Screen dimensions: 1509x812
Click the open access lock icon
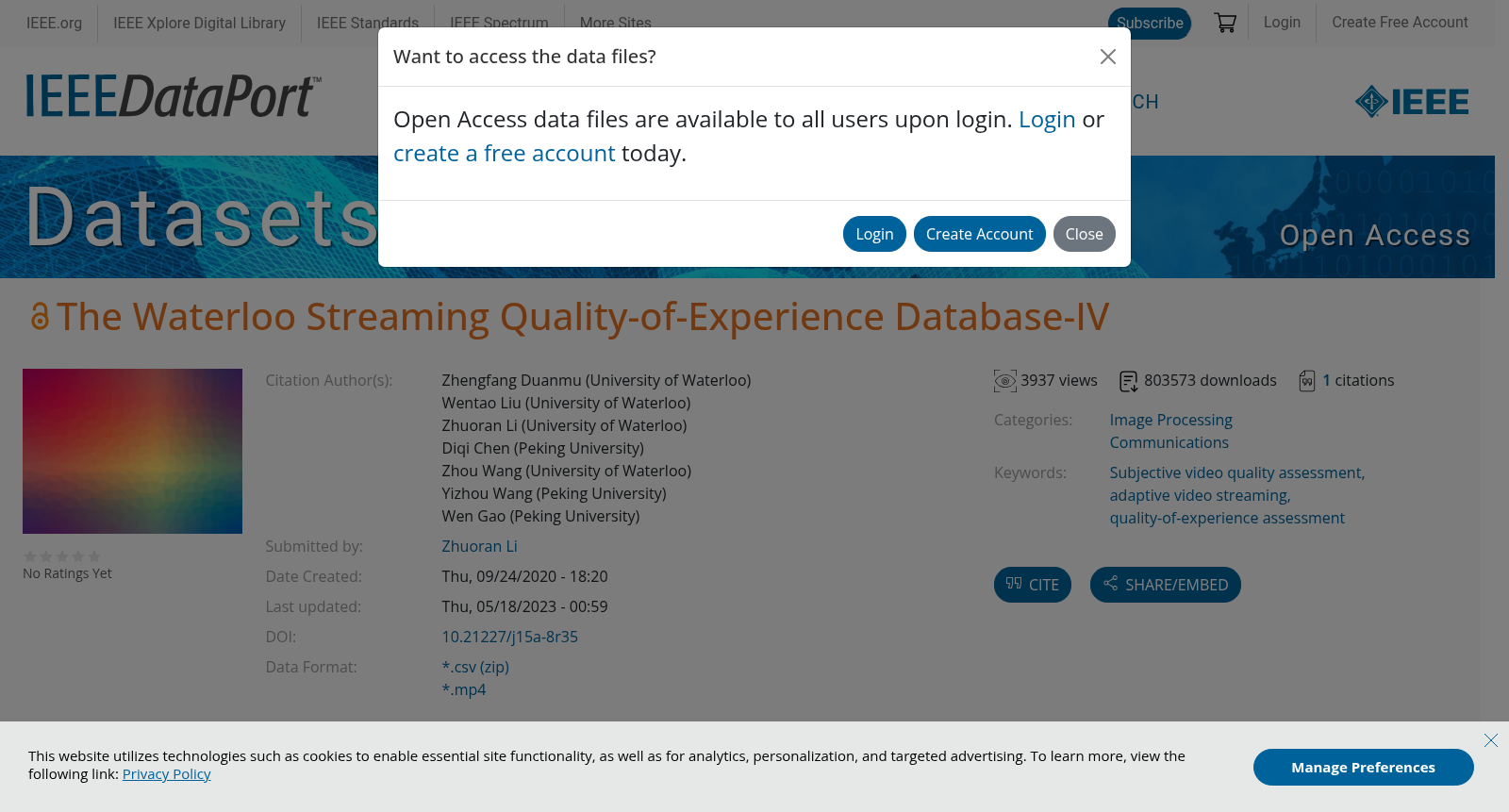[x=40, y=317]
